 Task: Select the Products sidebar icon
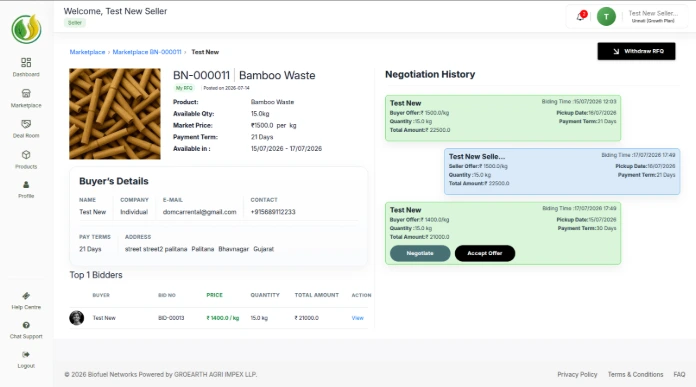26,155
